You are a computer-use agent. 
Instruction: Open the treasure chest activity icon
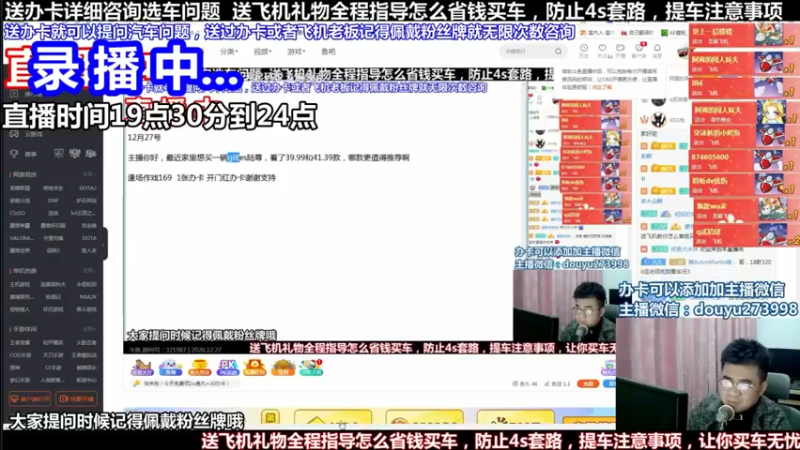(x=283, y=367)
